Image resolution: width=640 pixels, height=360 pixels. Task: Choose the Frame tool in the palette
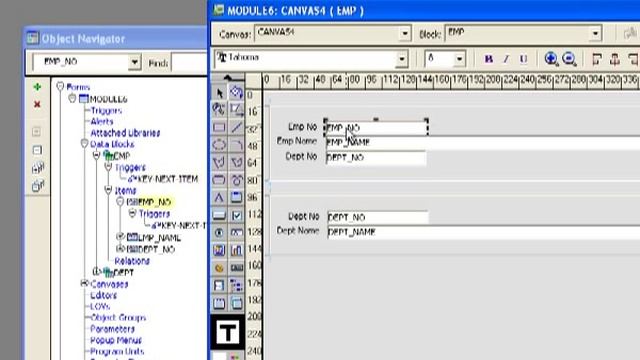(236, 198)
